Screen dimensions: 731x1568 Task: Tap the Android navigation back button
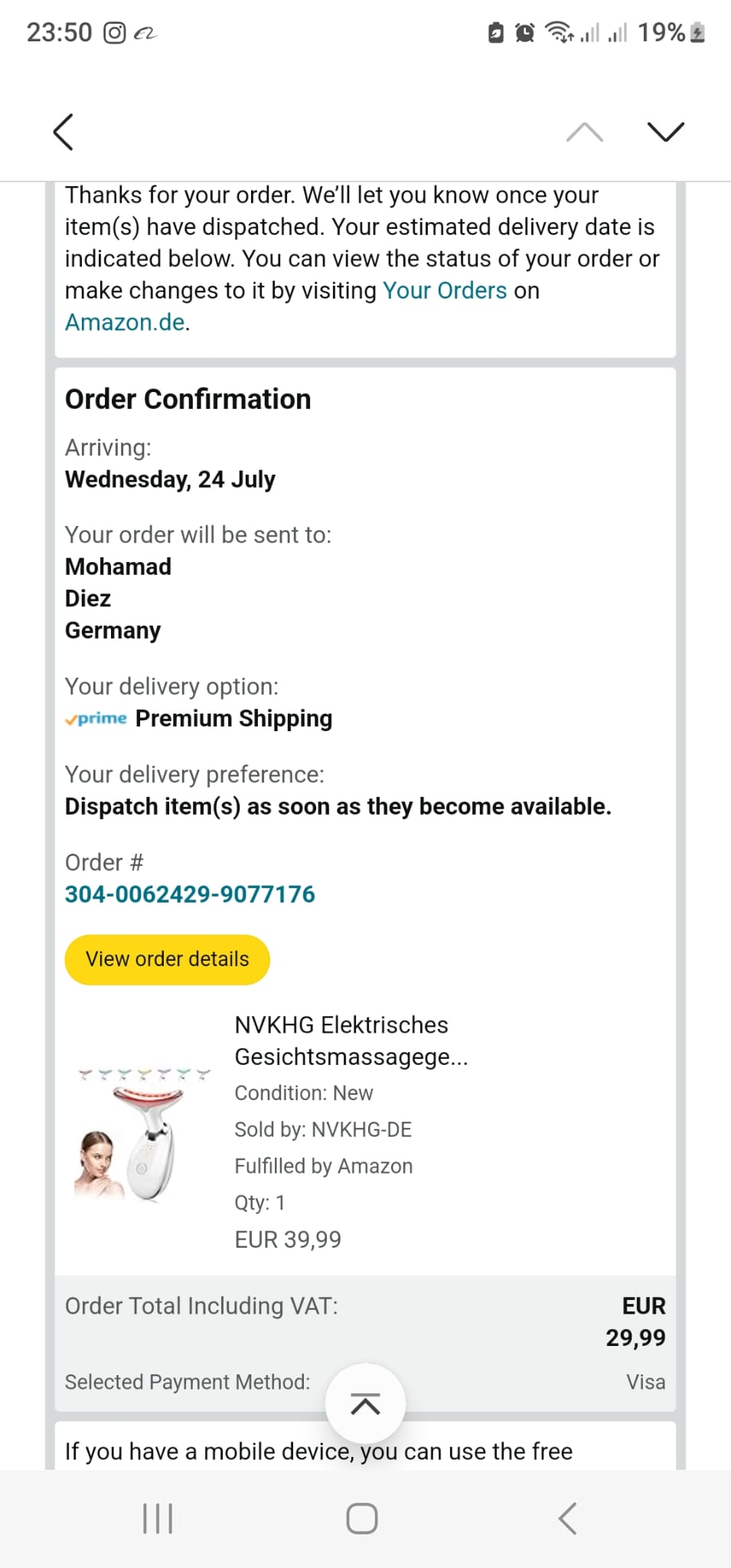567,1518
